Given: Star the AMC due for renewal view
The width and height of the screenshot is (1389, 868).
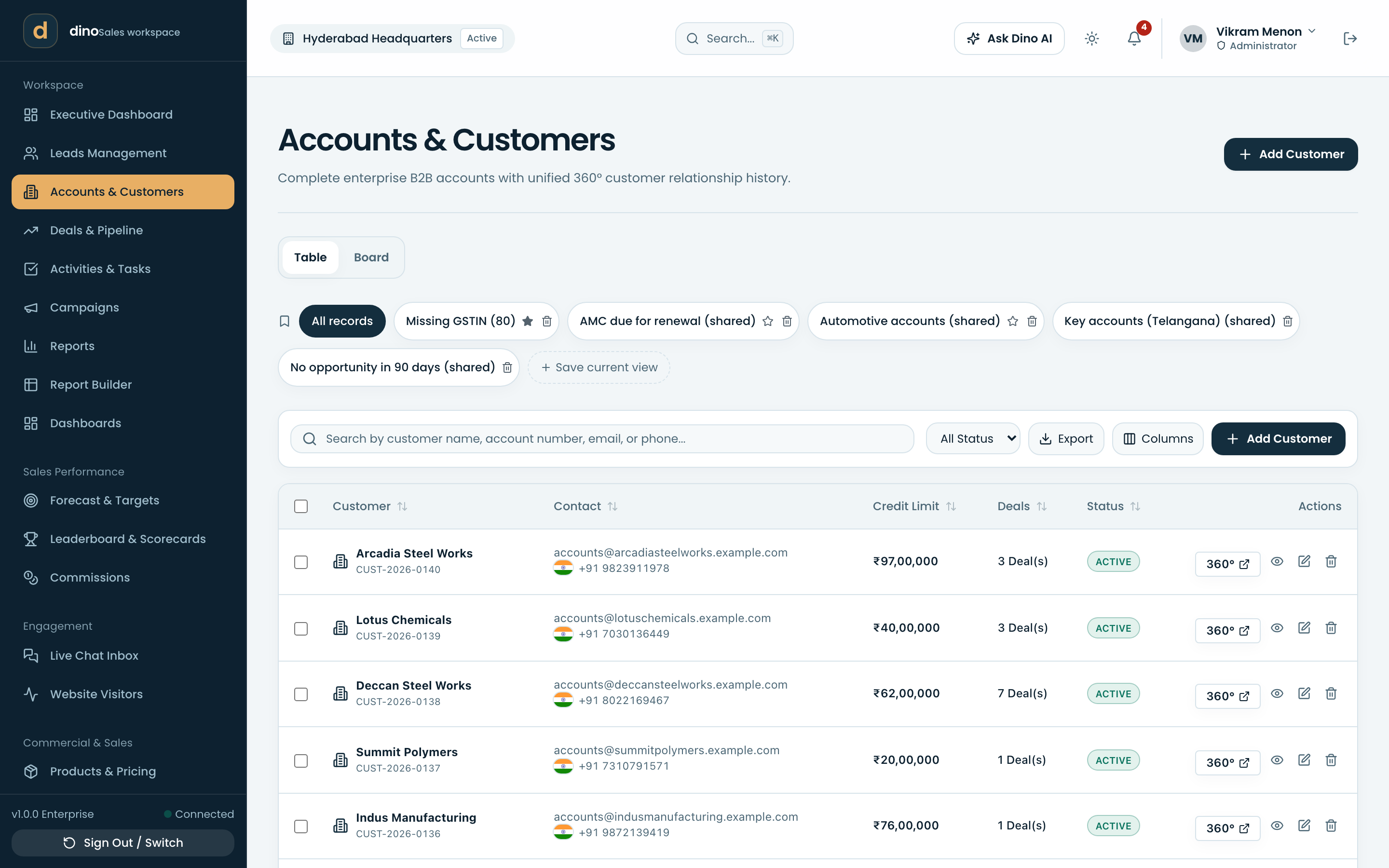Looking at the screenshot, I should 768,321.
